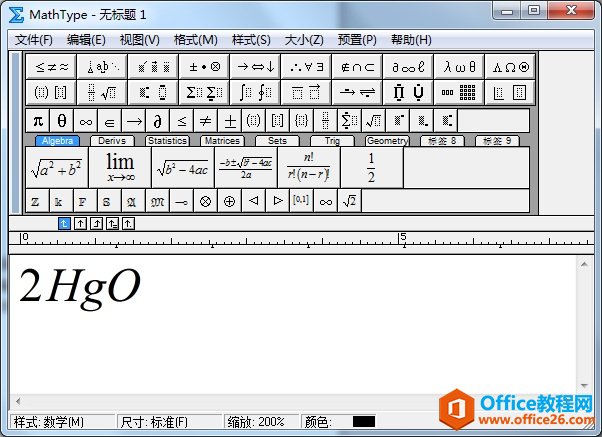Open the 视图(V) menu

click(x=139, y=40)
